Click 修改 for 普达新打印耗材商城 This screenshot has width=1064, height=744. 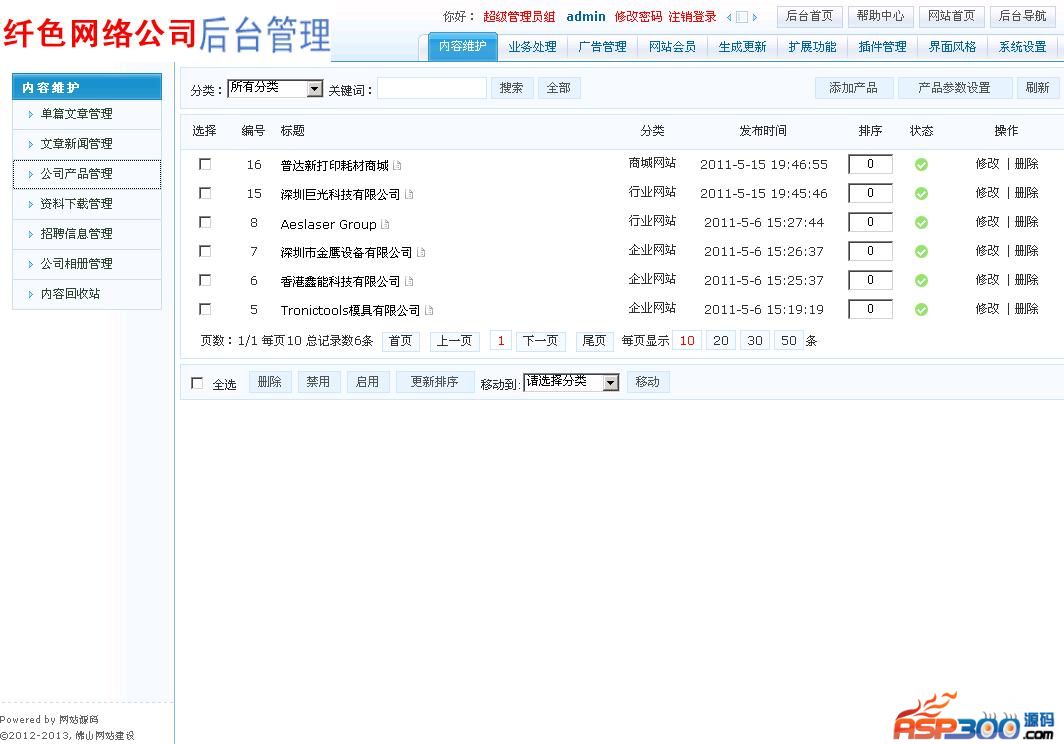click(987, 164)
